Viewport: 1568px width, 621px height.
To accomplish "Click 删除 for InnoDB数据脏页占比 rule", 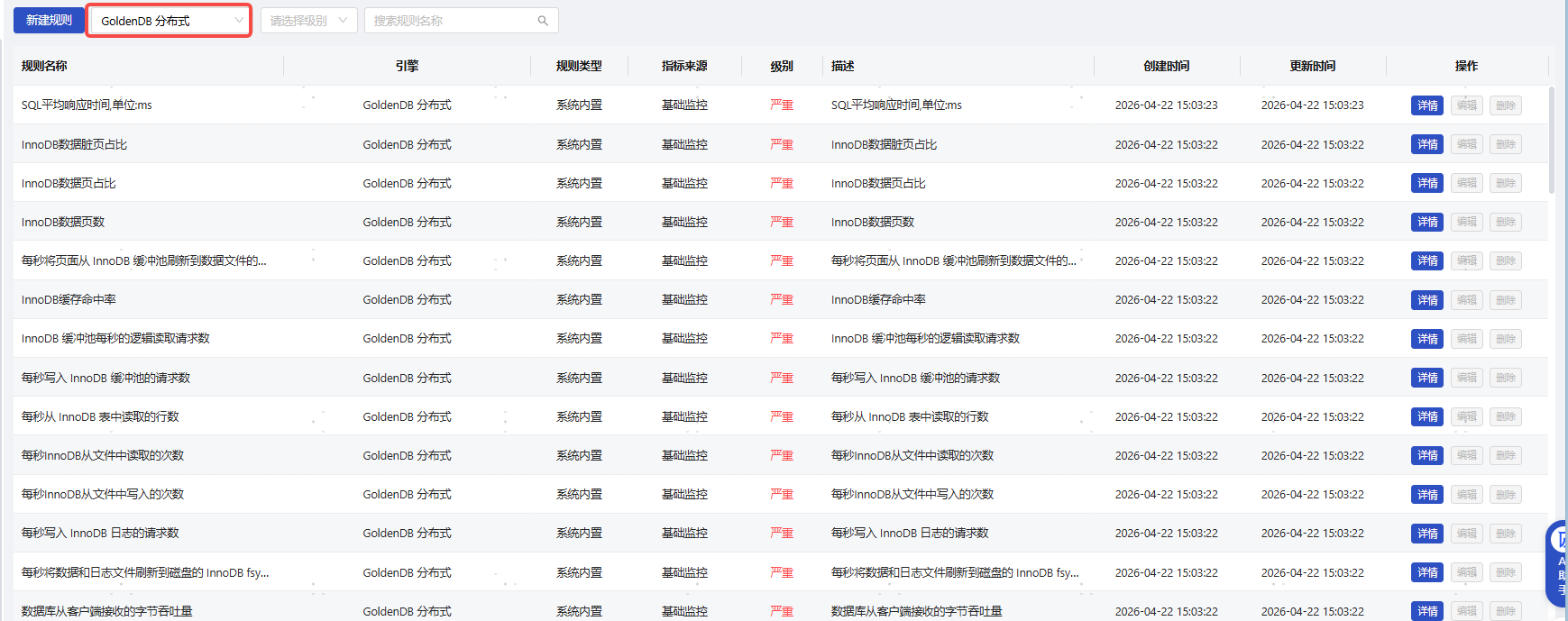I will 1506,144.
